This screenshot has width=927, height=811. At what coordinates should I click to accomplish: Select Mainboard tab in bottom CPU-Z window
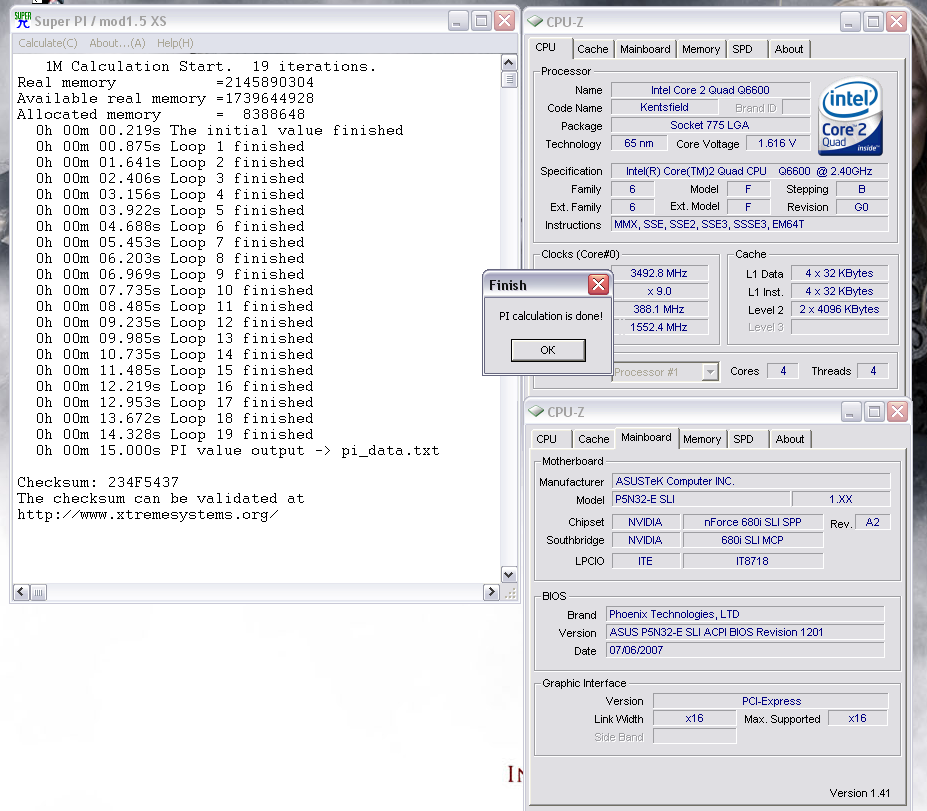[x=646, y=437]
